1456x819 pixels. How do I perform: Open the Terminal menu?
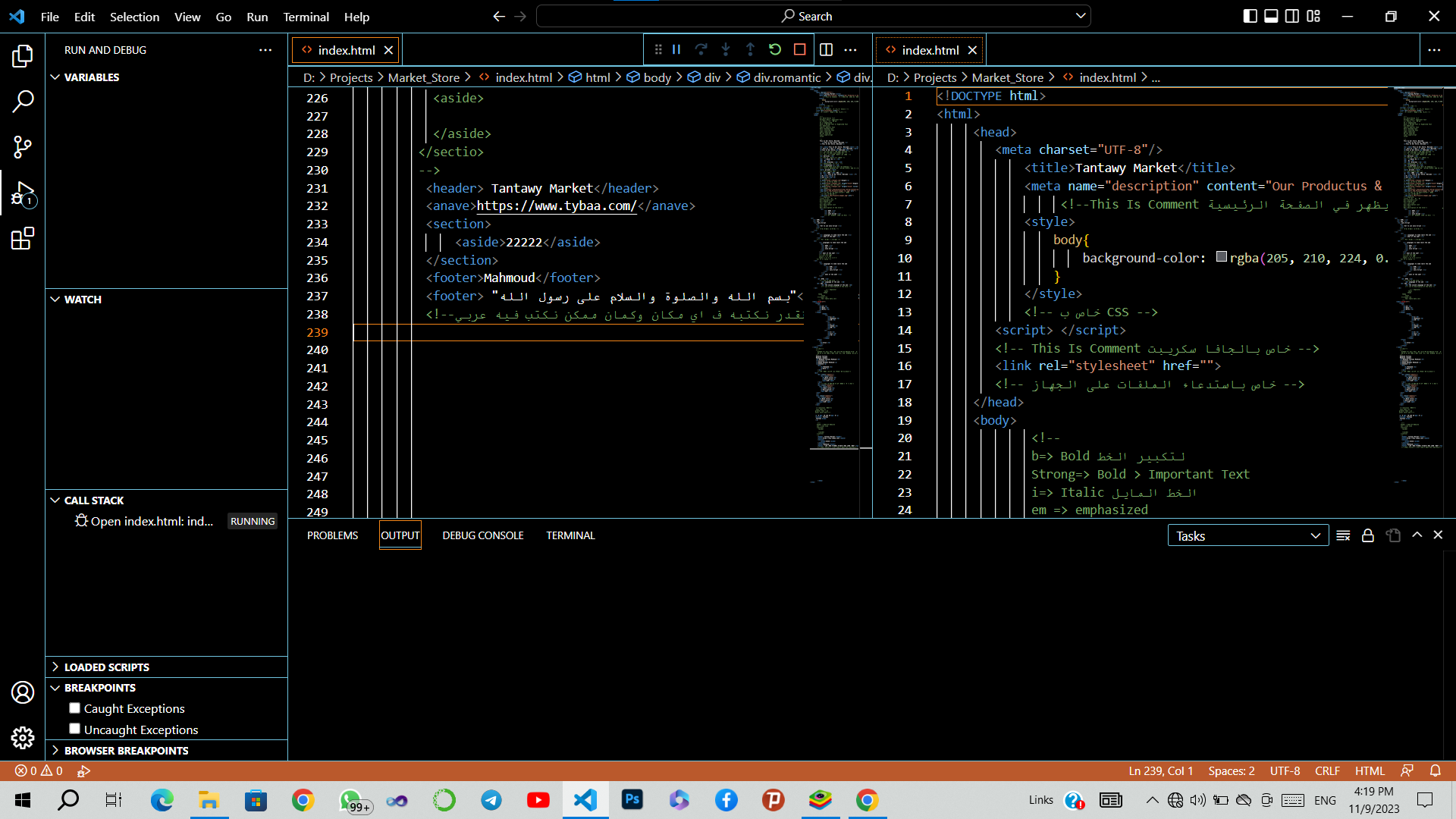click(x=306, y=17)
